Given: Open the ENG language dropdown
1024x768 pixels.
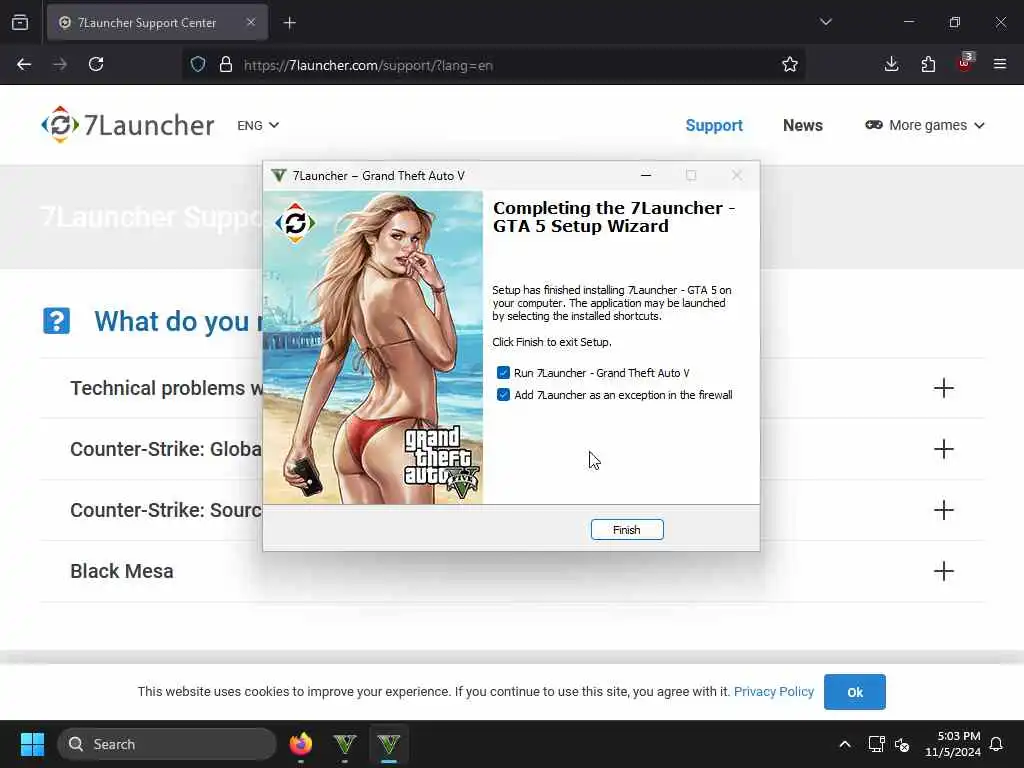Looking at the screenshot, I should [258, 125].
